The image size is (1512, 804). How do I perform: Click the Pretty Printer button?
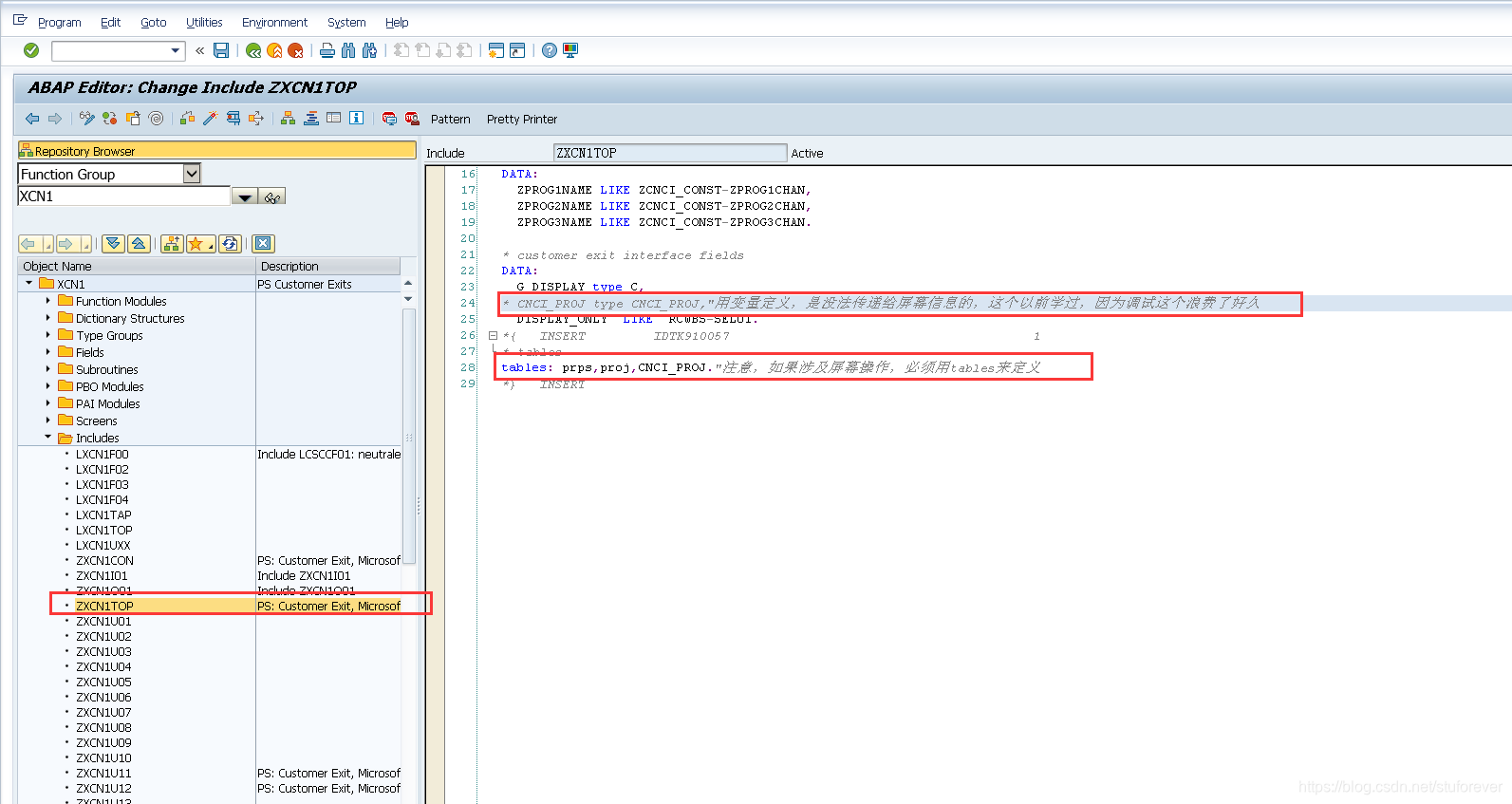522,119
